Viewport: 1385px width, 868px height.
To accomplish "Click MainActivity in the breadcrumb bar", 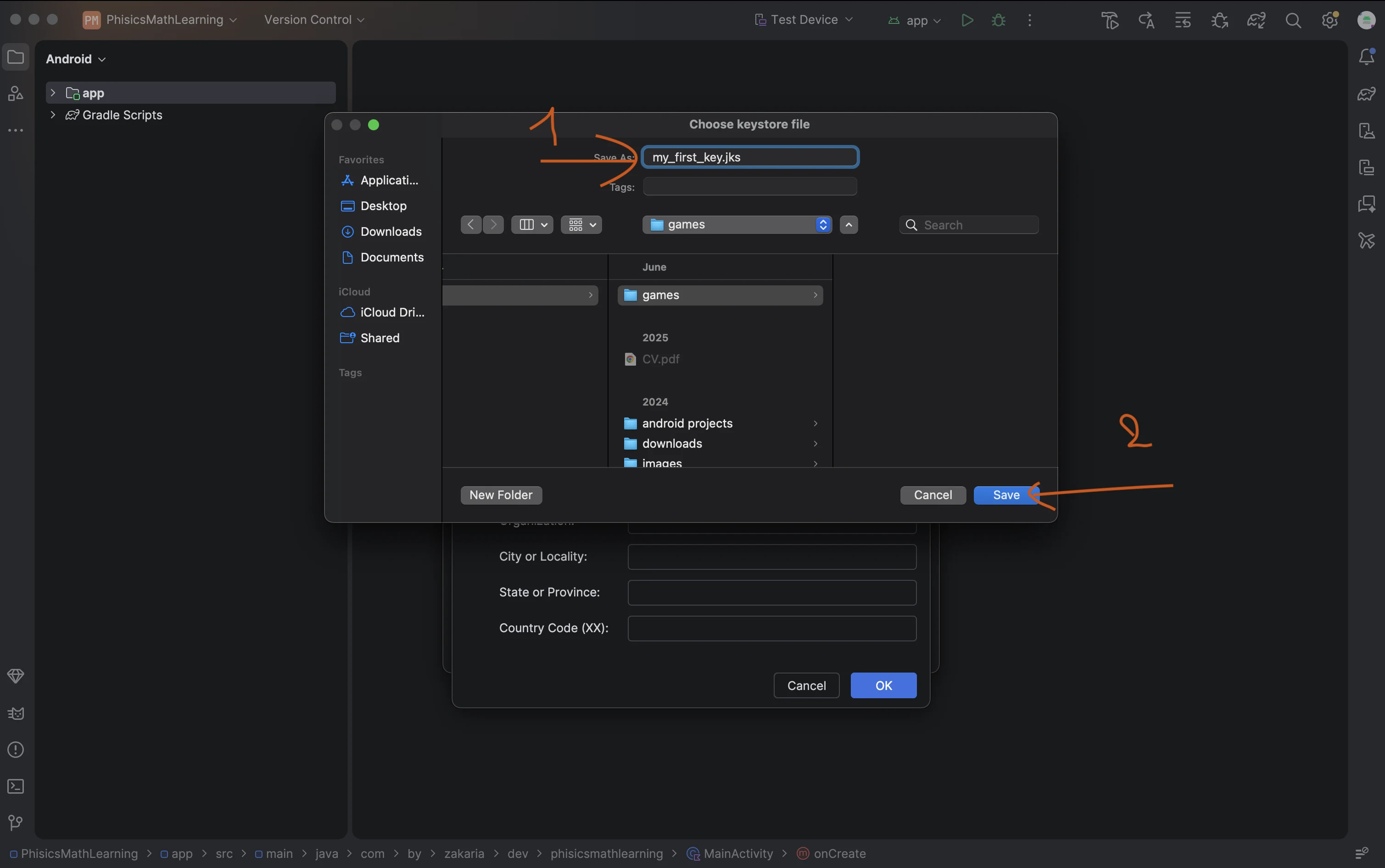I will [731, 854].
